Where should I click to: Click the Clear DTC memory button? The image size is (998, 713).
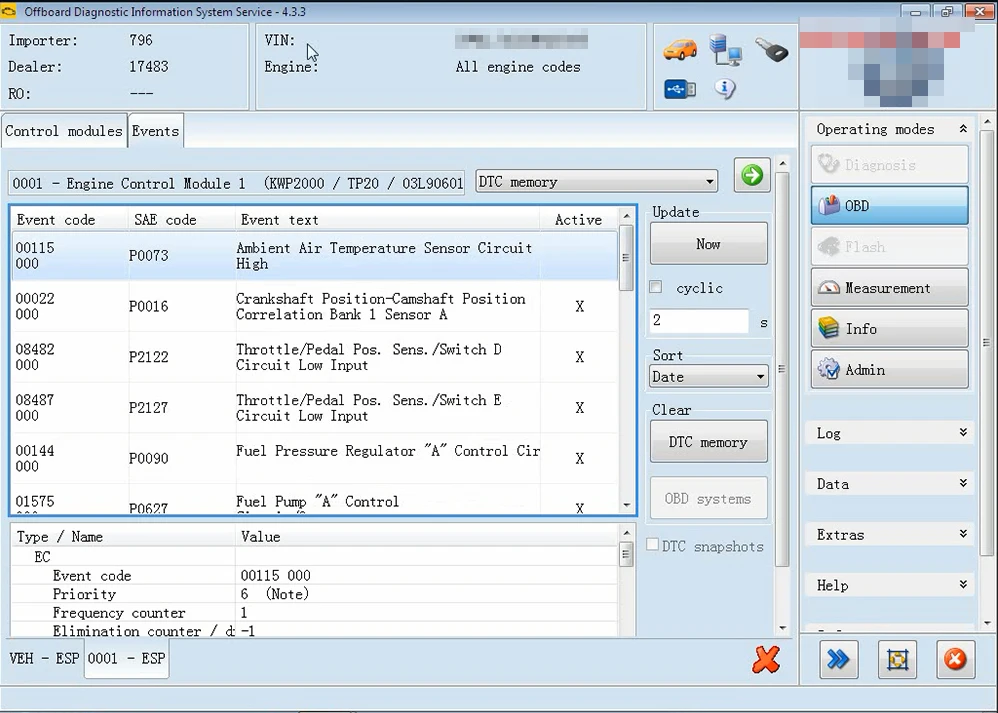pos(708,442)
